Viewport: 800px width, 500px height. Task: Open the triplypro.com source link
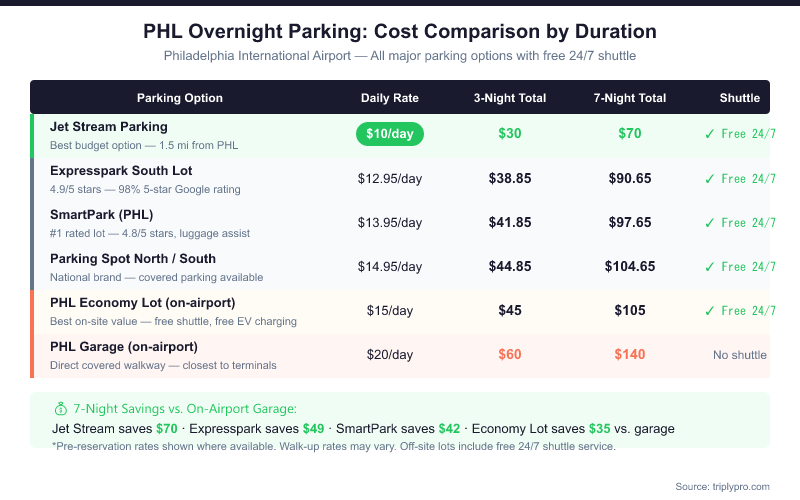coord(736,486)
